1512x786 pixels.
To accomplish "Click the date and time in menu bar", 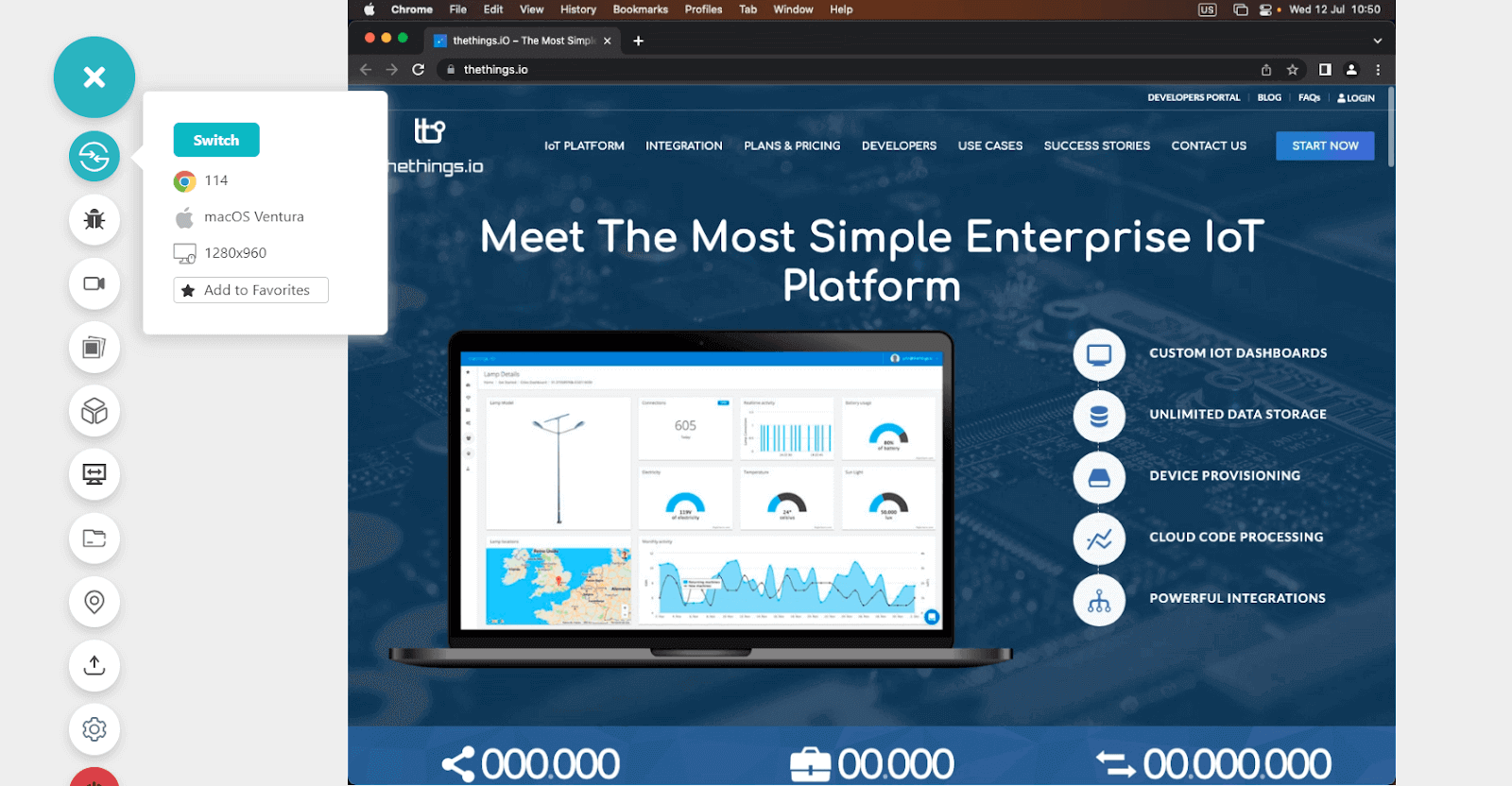I will coord(1334,9).
